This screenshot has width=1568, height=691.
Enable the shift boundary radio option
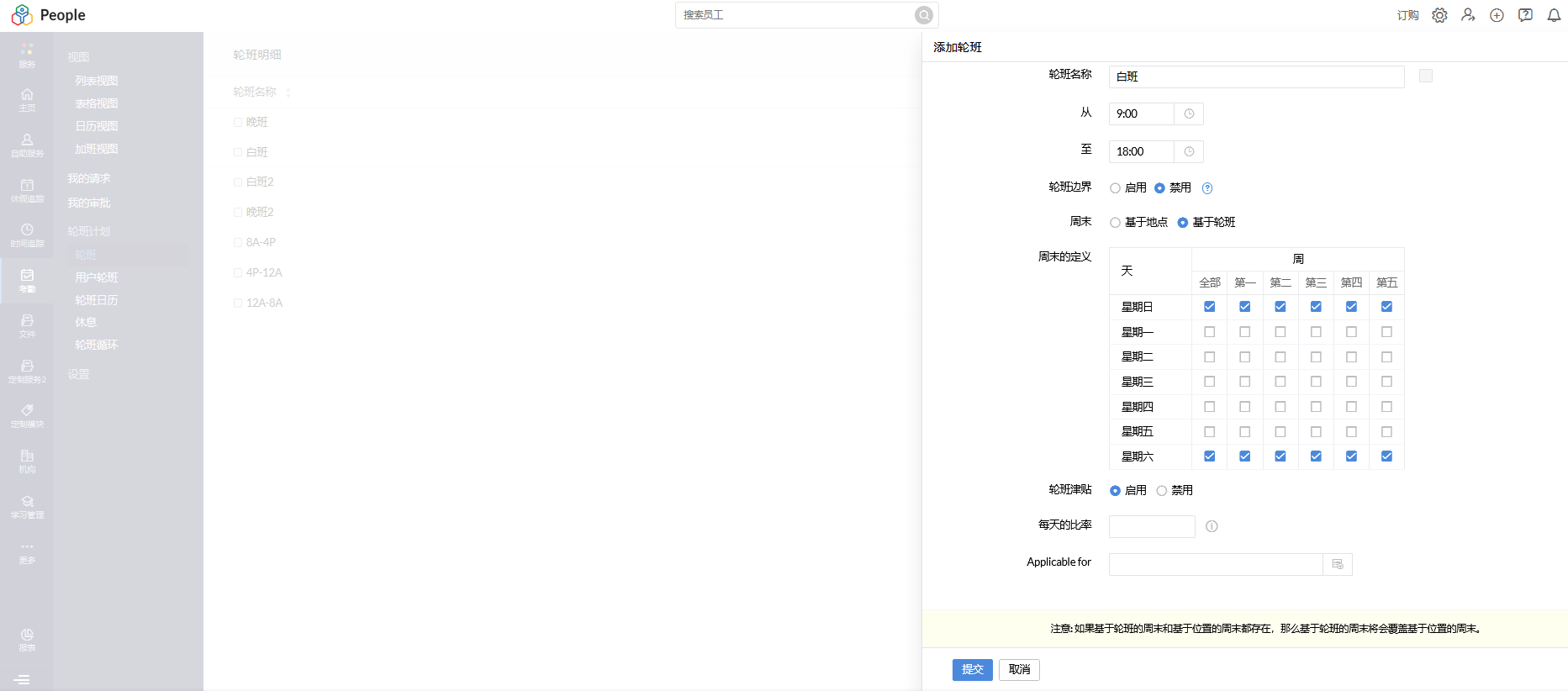(1115, 188)
